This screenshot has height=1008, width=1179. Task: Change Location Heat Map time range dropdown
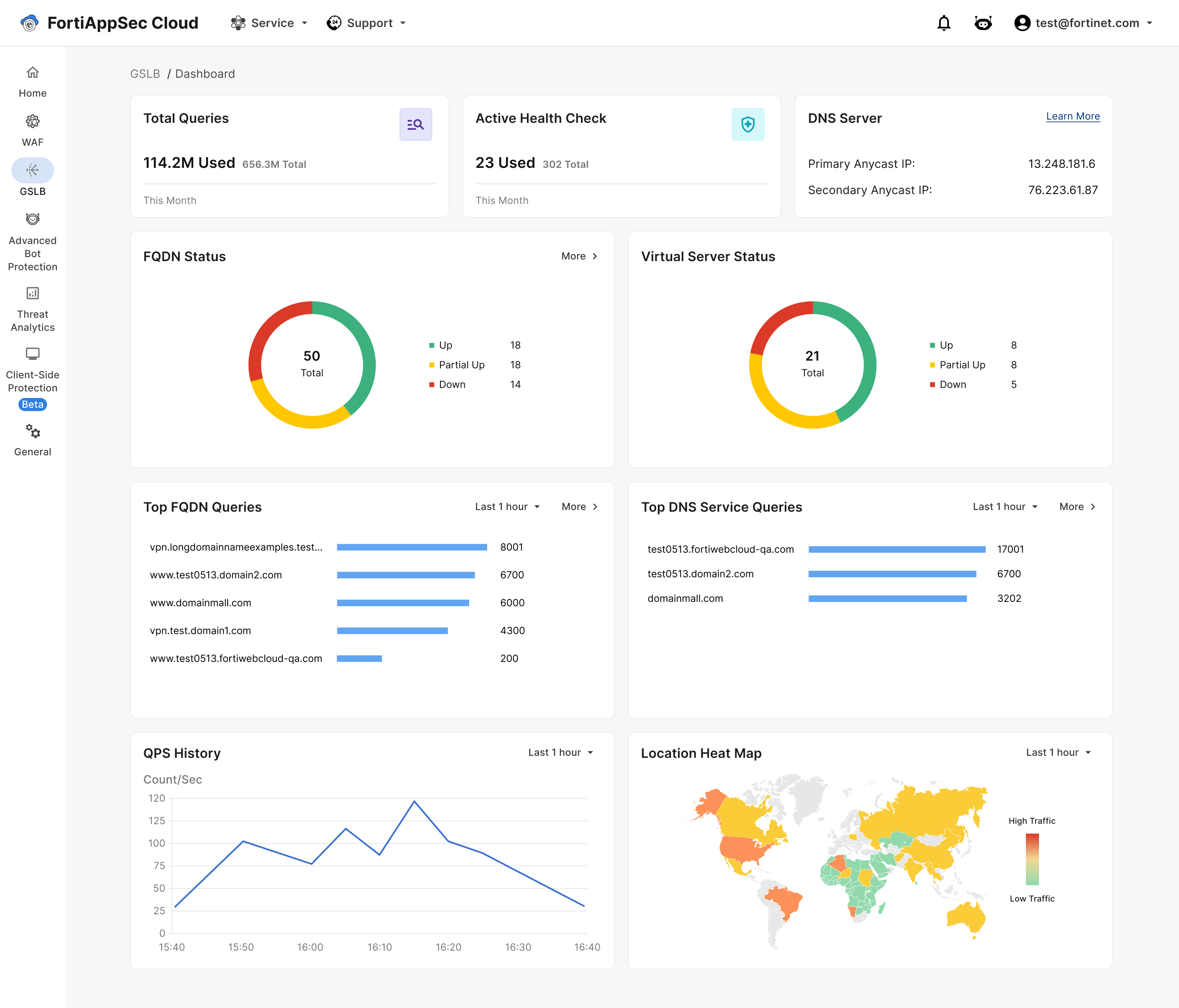[1058, 753]
